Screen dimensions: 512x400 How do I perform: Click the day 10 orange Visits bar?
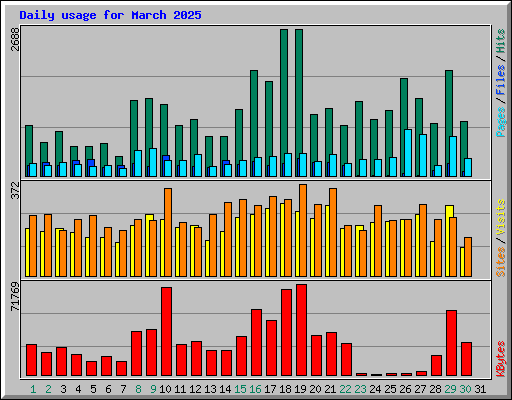pyautogui.click(x=168, y=232)
